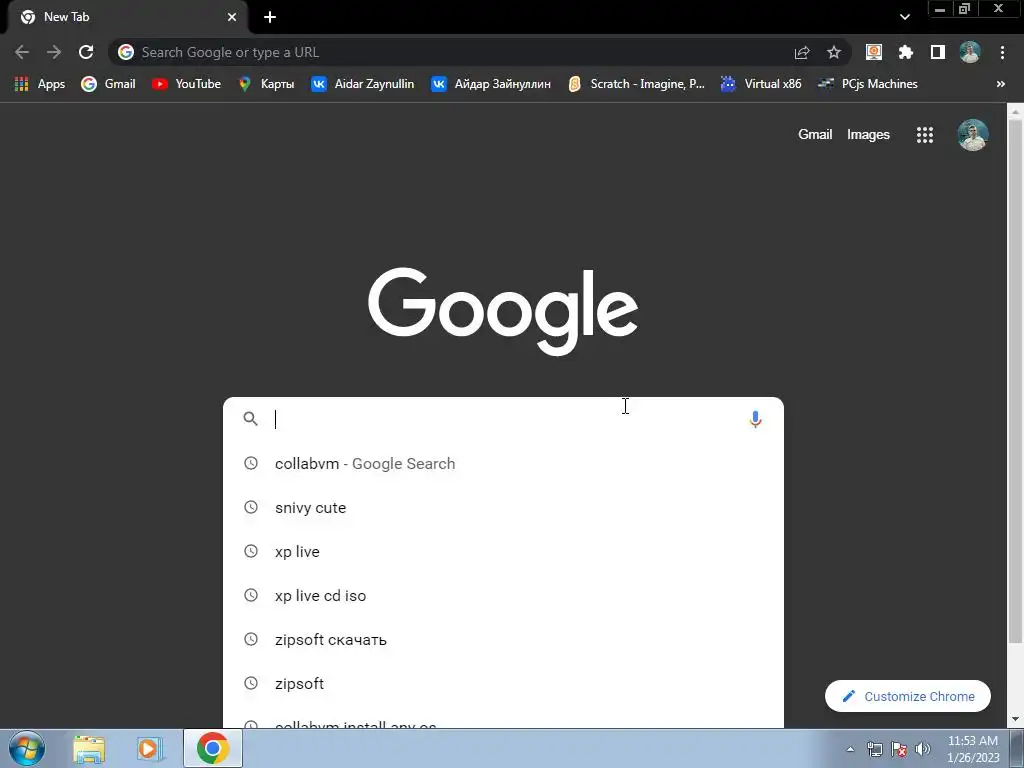1024x768 pixels.
Task: Click the Images link on the page
Action: click(868, 135)
